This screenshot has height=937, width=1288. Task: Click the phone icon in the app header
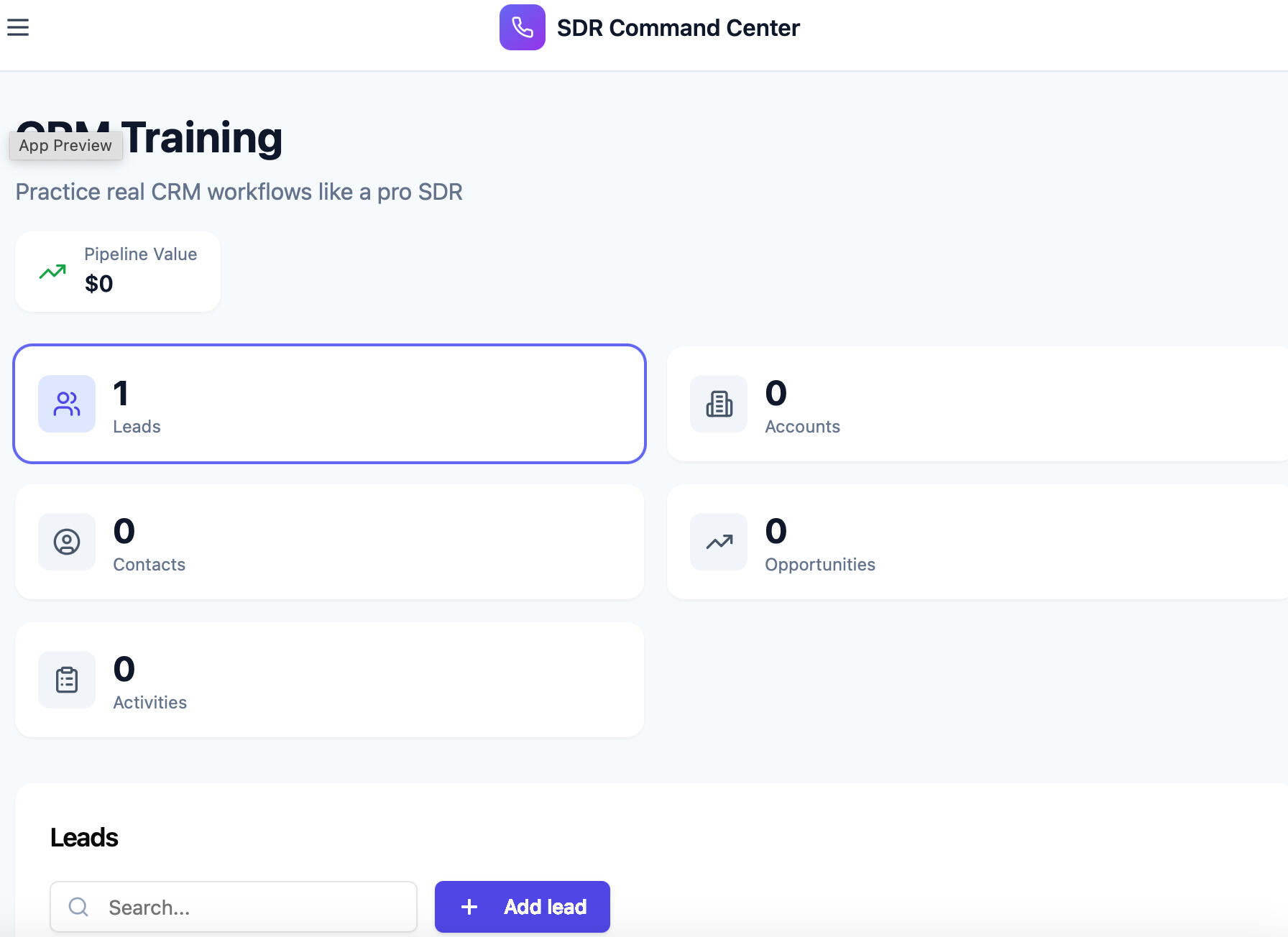523,27
